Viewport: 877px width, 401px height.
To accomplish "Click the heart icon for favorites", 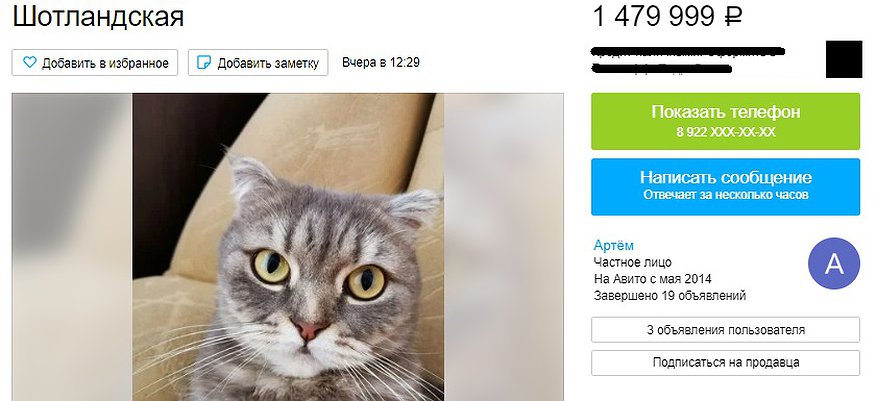I will tap(30, 63).
